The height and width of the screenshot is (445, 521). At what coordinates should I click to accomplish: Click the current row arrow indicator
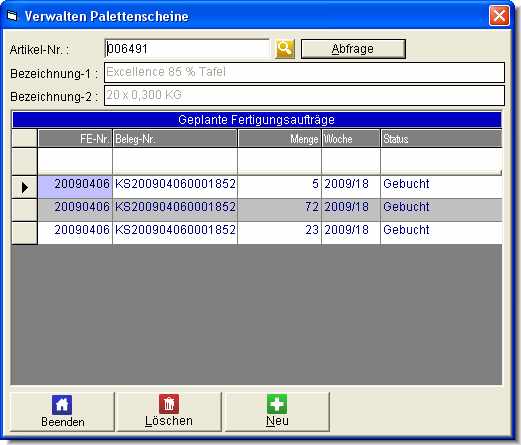point(24,187)
